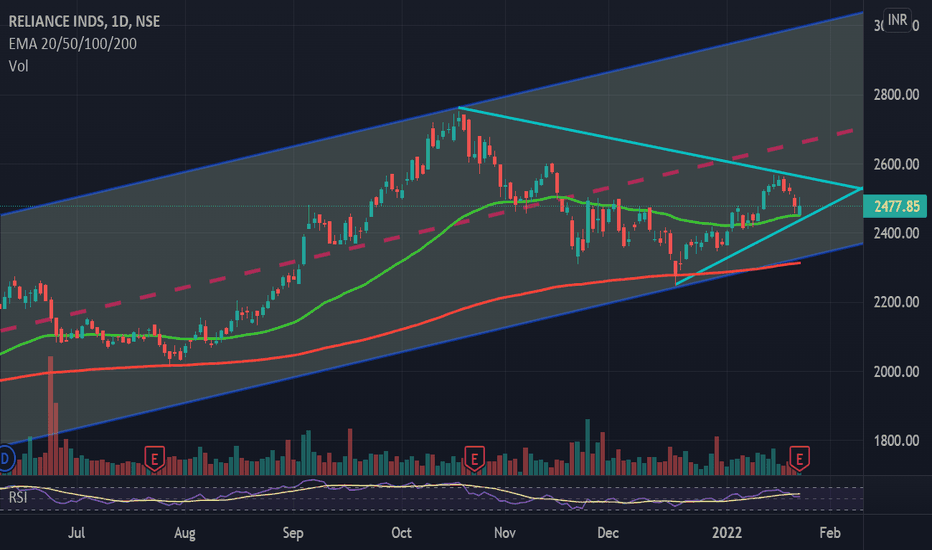Click the Dec label on time axis
The height and width of the screenshot is (550, 932).
[x=608, y=532]
